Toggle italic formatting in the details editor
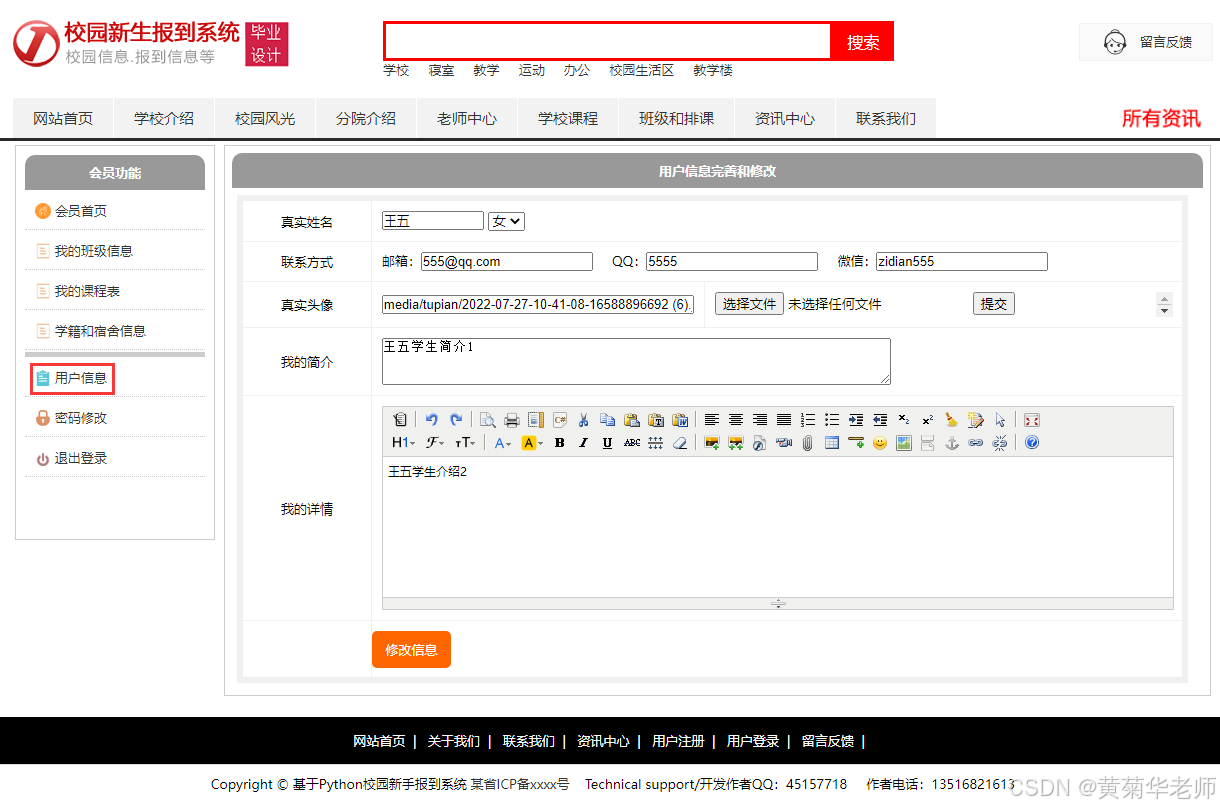 point(583,442)
